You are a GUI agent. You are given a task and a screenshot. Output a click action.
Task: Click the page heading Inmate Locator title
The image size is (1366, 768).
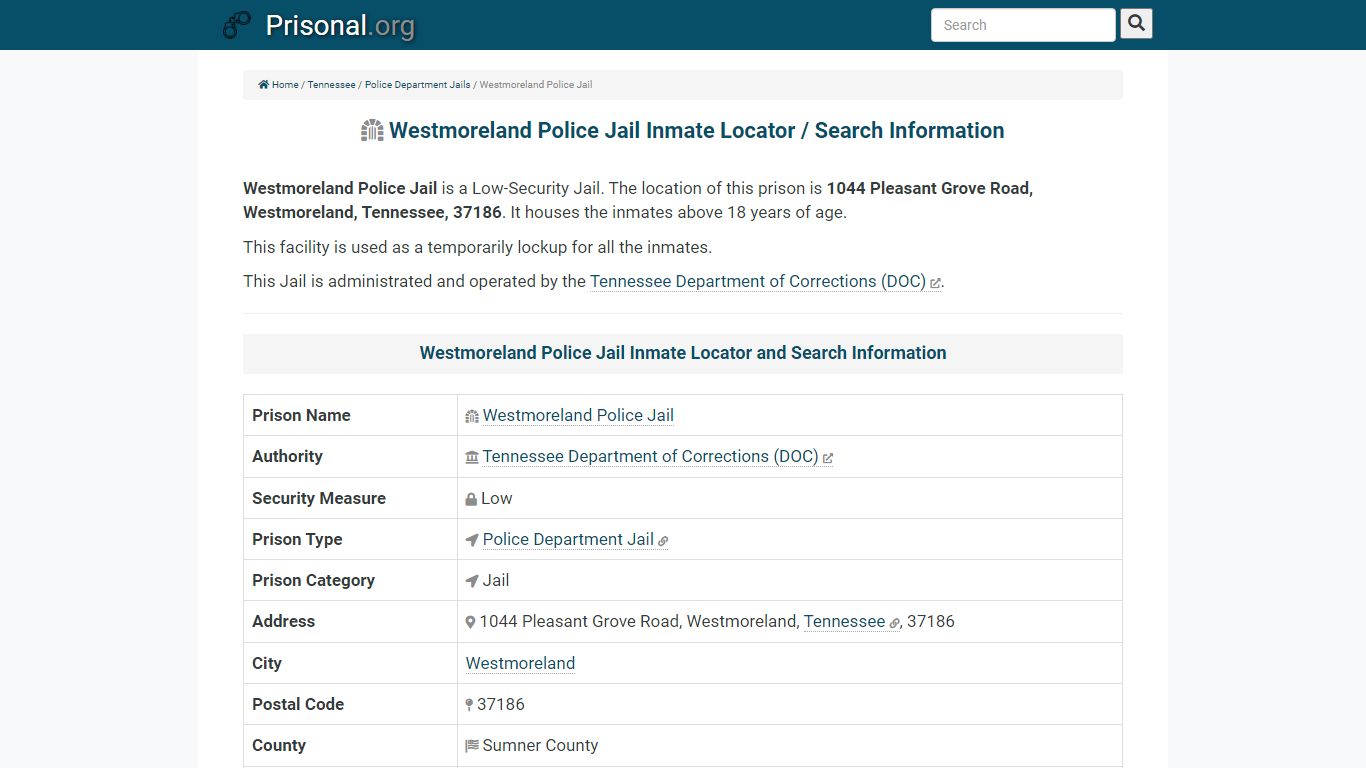click(696, 130)
